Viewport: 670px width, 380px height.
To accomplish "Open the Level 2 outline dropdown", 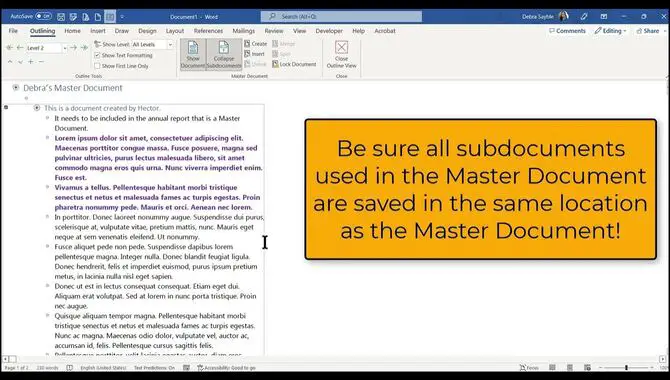I will click(x=65, y=48).
